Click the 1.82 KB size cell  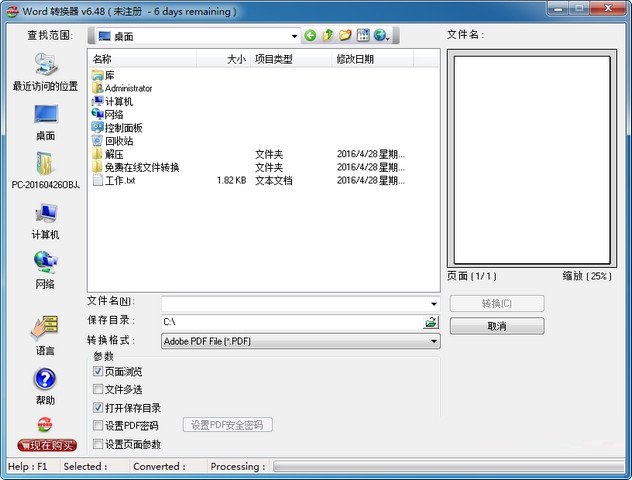pyautogui.click(x=231, y=181)
